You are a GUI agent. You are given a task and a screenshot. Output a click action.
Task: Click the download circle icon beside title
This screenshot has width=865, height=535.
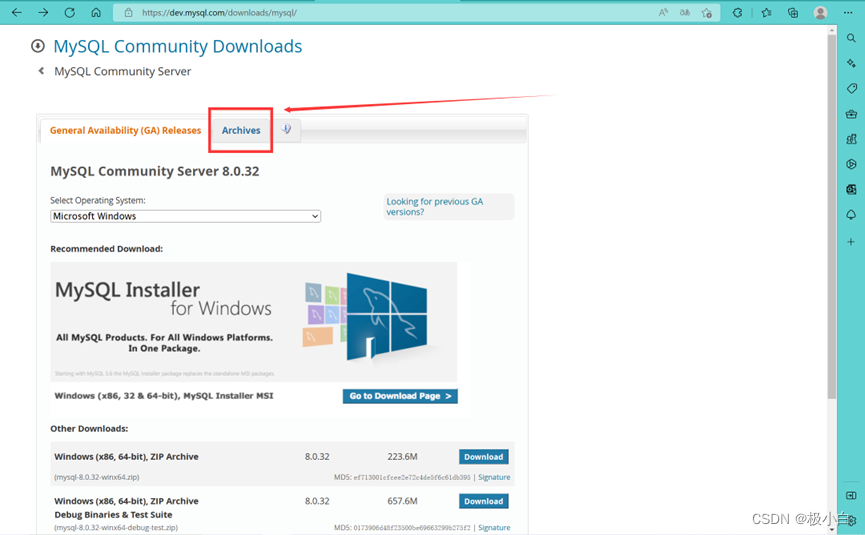38,46
